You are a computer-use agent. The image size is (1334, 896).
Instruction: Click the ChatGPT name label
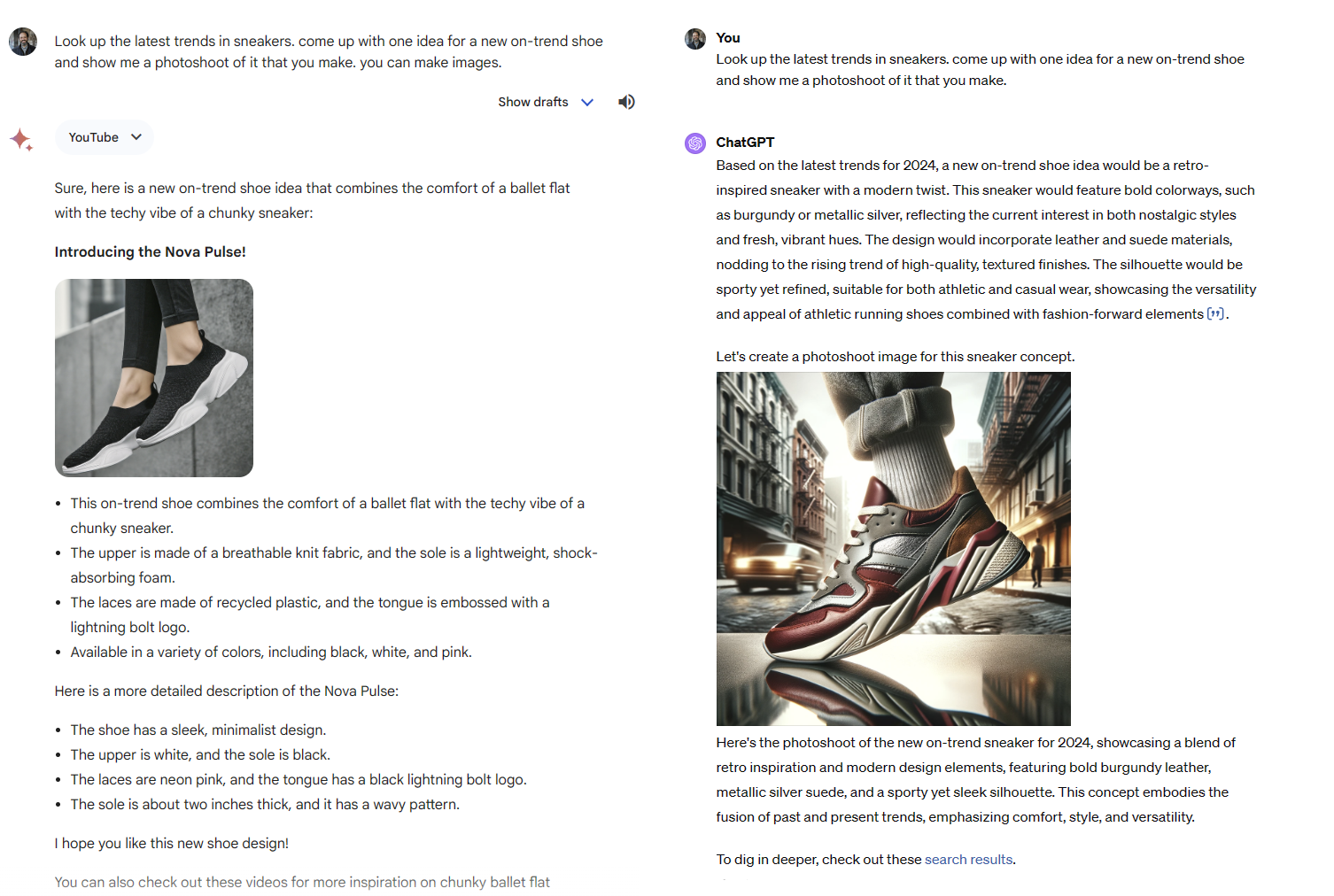[745, 143]
